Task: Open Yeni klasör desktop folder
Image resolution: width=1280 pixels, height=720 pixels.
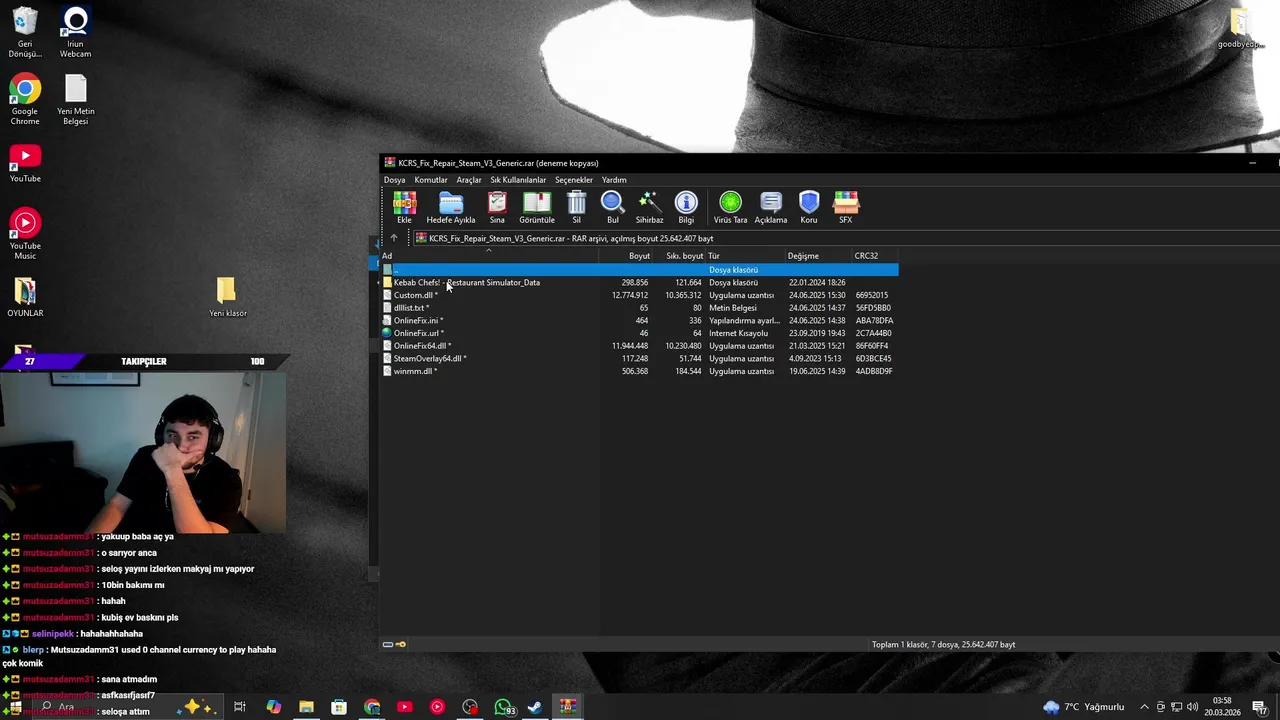Action: (x=227, y=297)
